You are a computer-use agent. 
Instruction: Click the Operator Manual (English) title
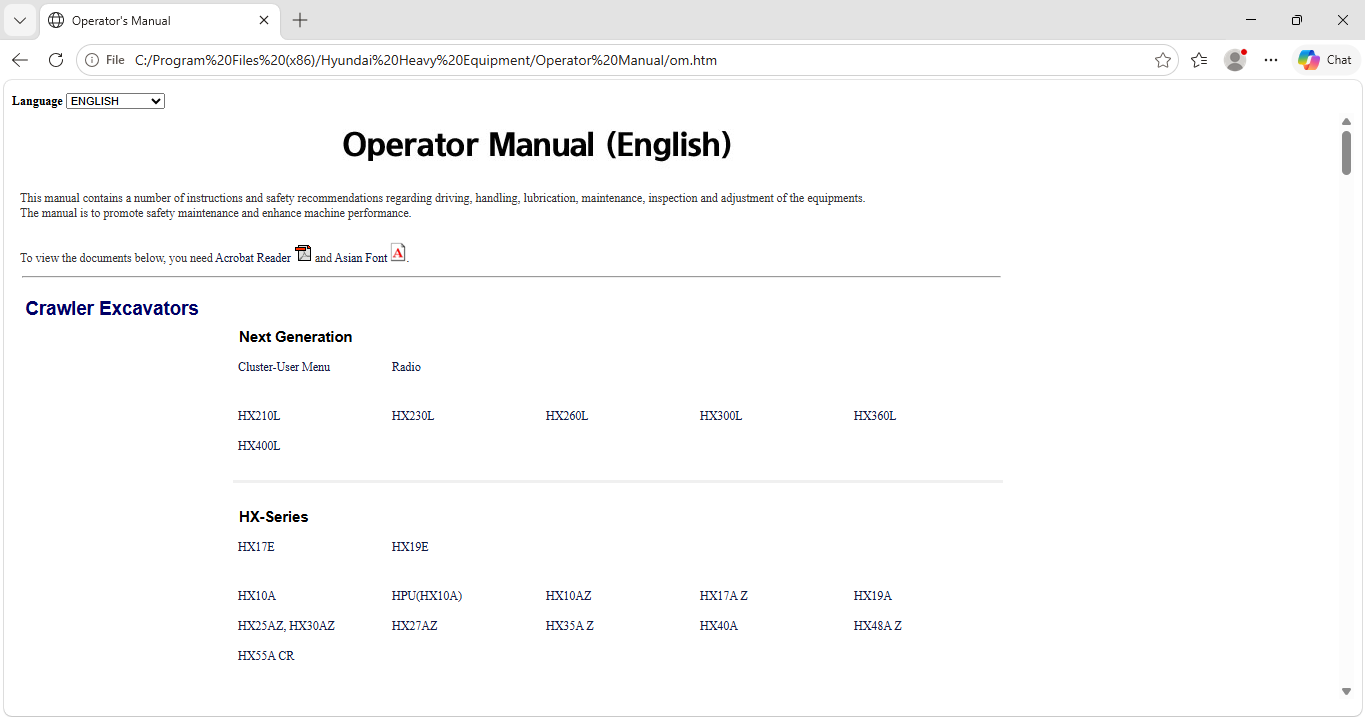(x=537, y=145)
